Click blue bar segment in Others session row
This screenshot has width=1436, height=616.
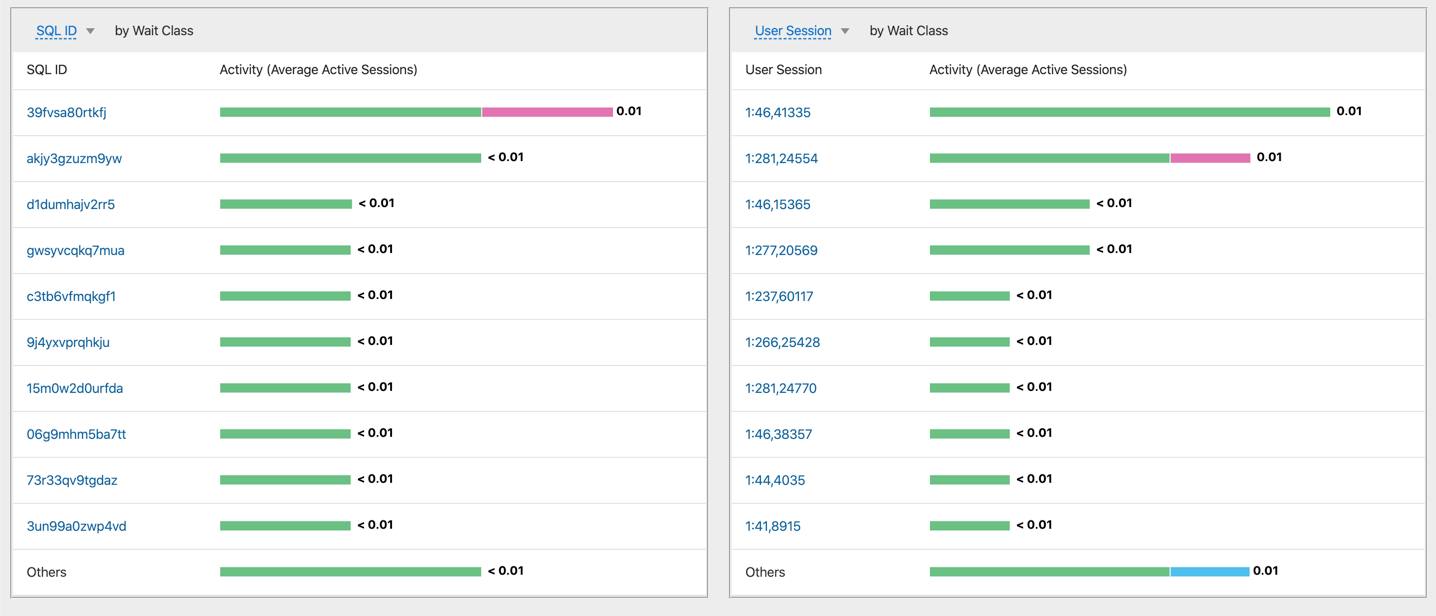coord(1209,572)
